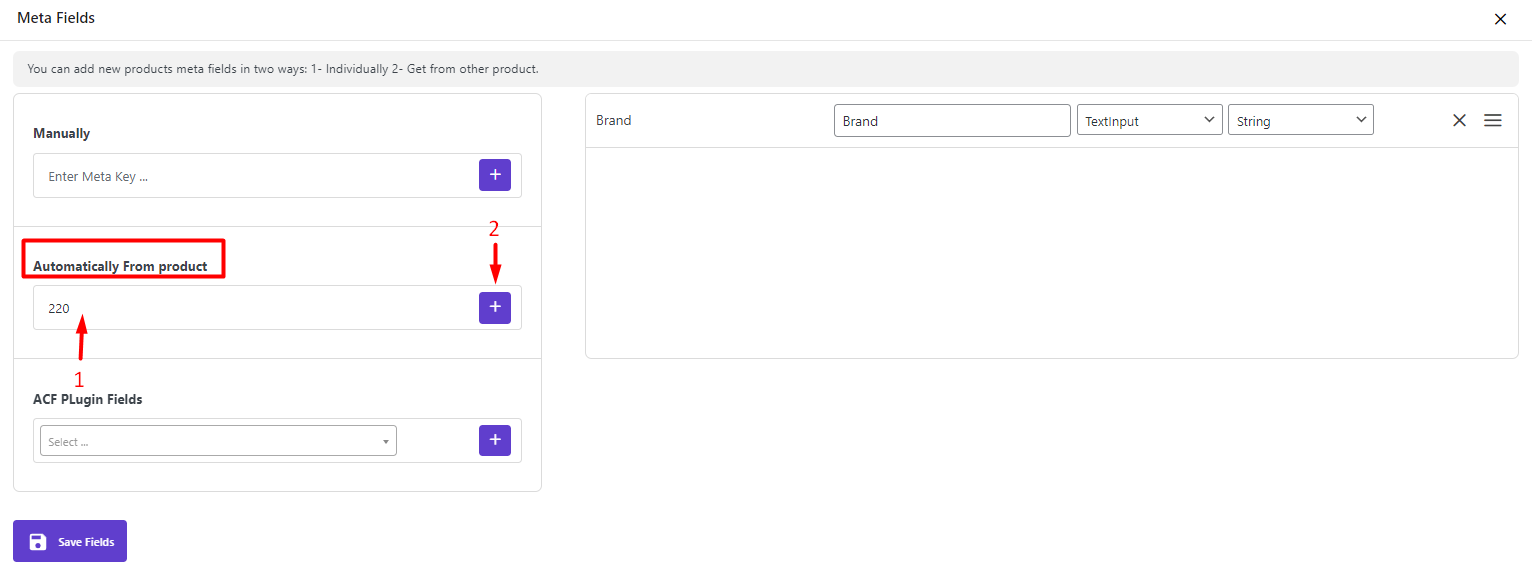Screen dimensions: 1532x588
Task: Click the Manually section heading
Action: point(62,133)
